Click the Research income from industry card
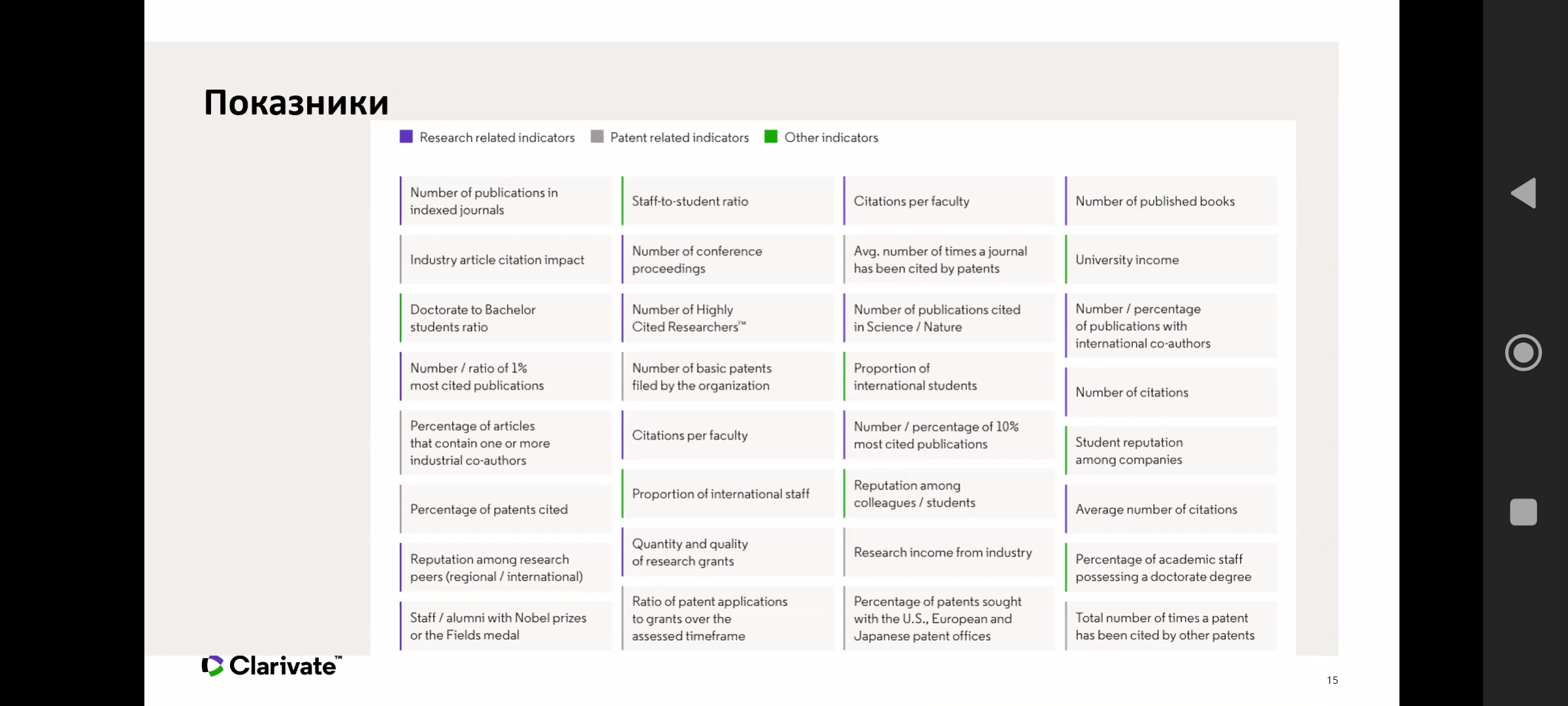The image size is (1568, 706). coord(949,552)
